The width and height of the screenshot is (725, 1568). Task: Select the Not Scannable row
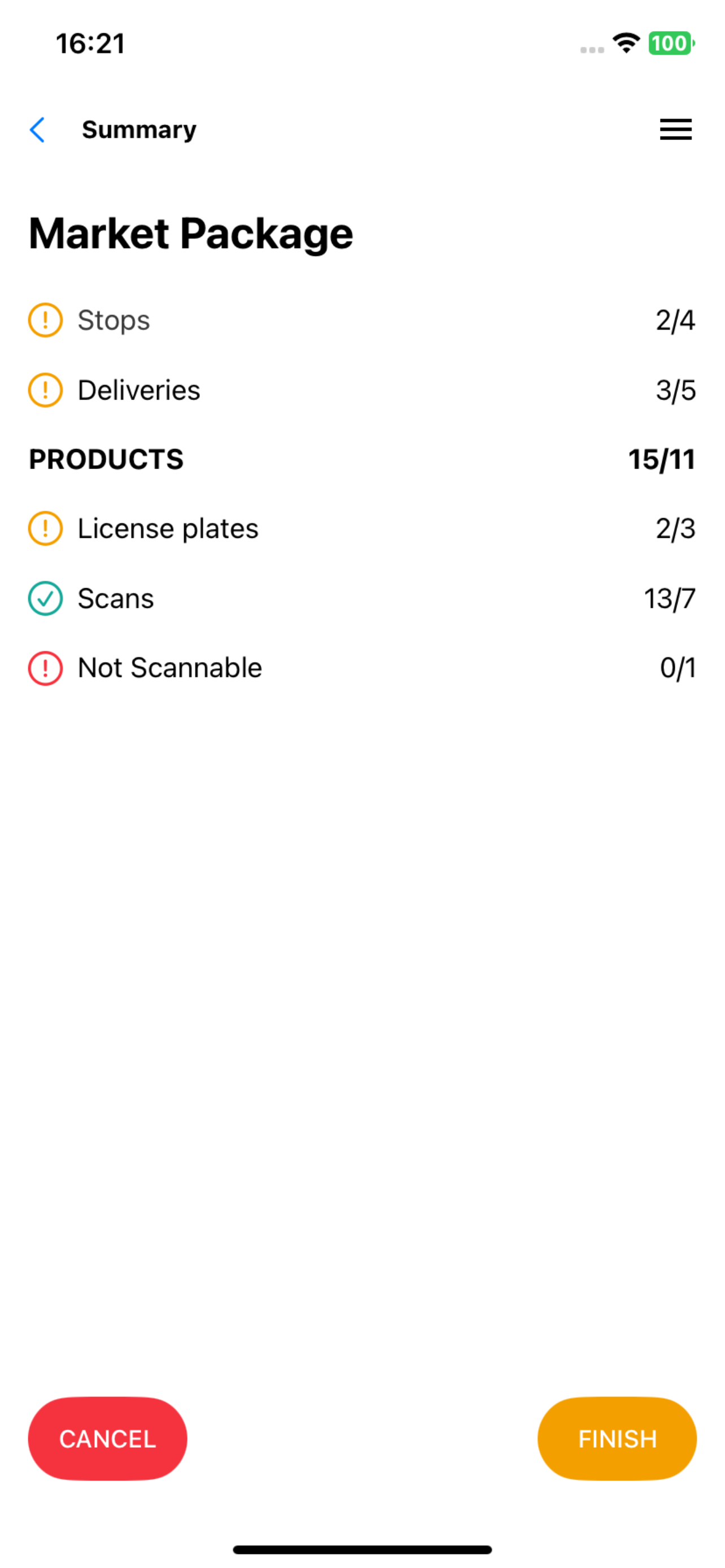tap(362, 668)
